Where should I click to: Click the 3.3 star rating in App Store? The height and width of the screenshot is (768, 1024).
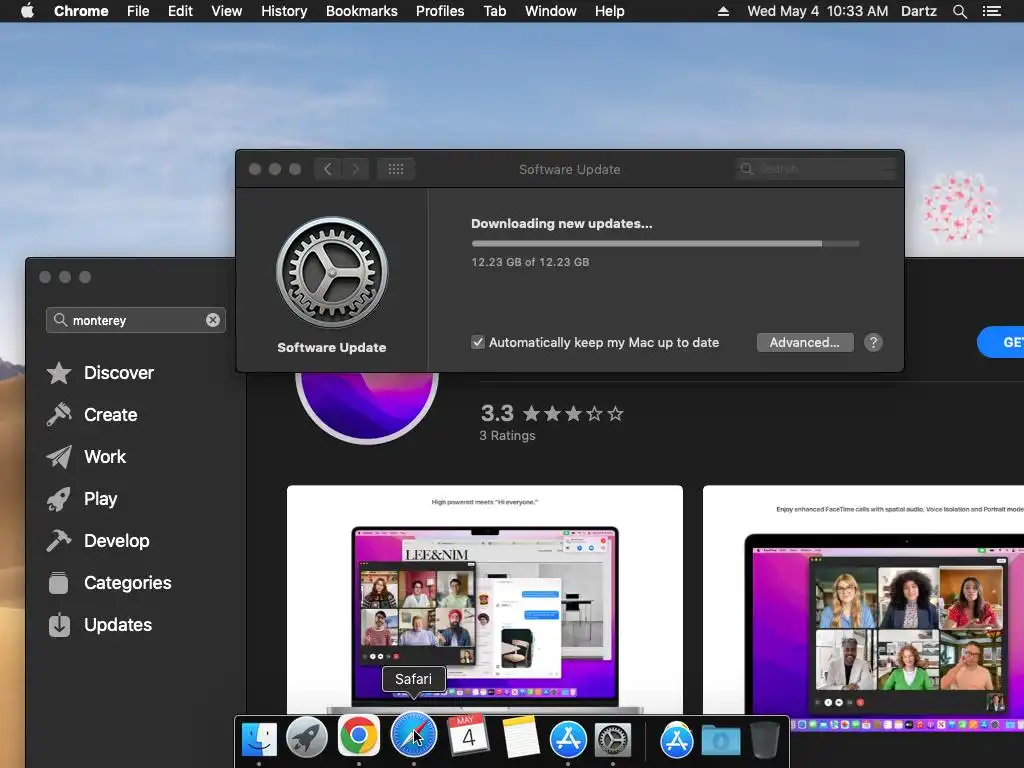coord(552,413)
